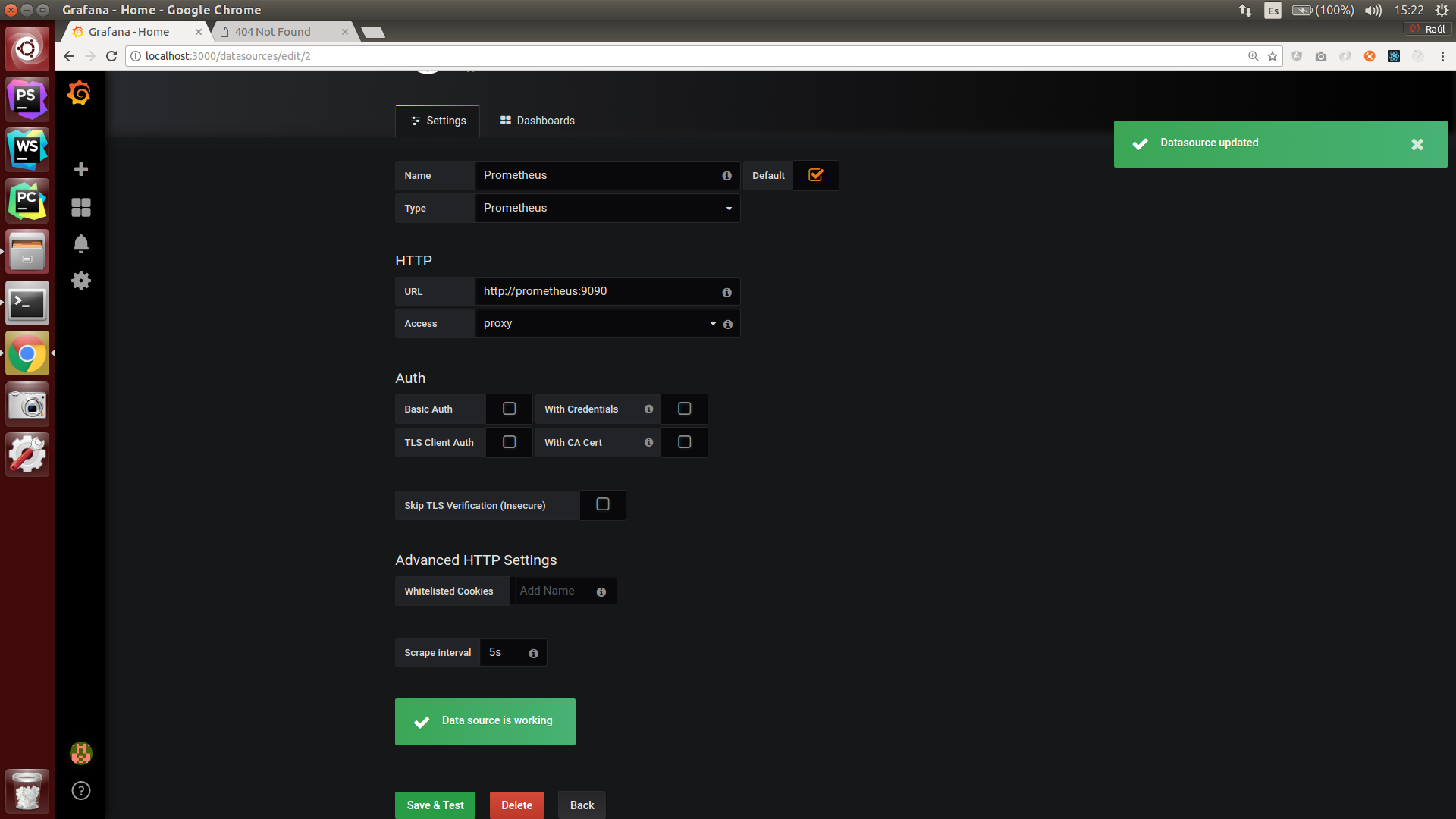Open the Type Prometheus dropdown

[x=607, y=208]
